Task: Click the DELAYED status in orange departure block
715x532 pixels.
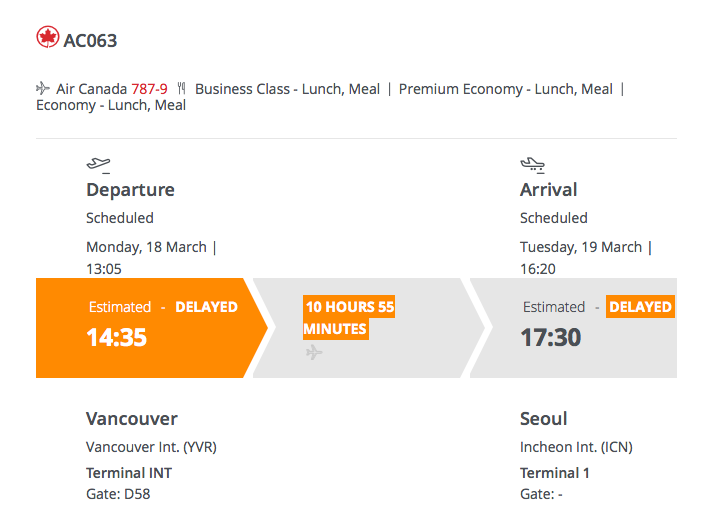Action: click(x=207, y=307)
